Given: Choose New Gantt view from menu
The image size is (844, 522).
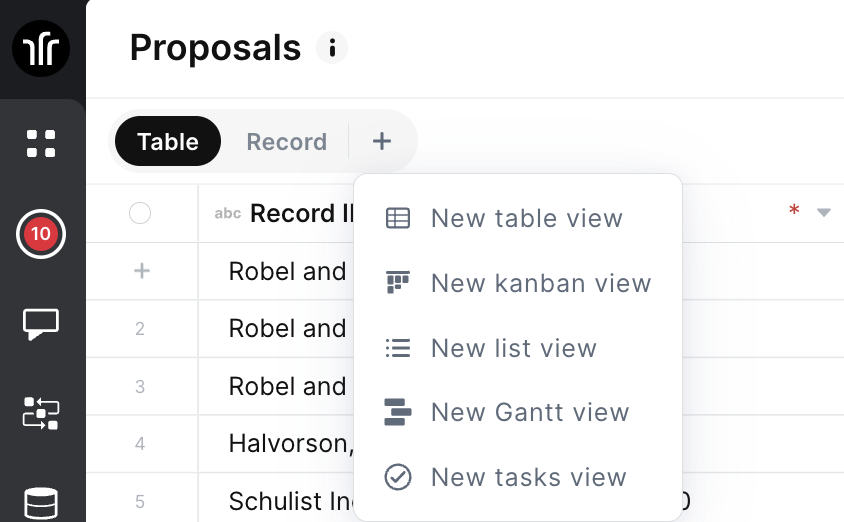Looking at the screenshot, I should point(529,412).
